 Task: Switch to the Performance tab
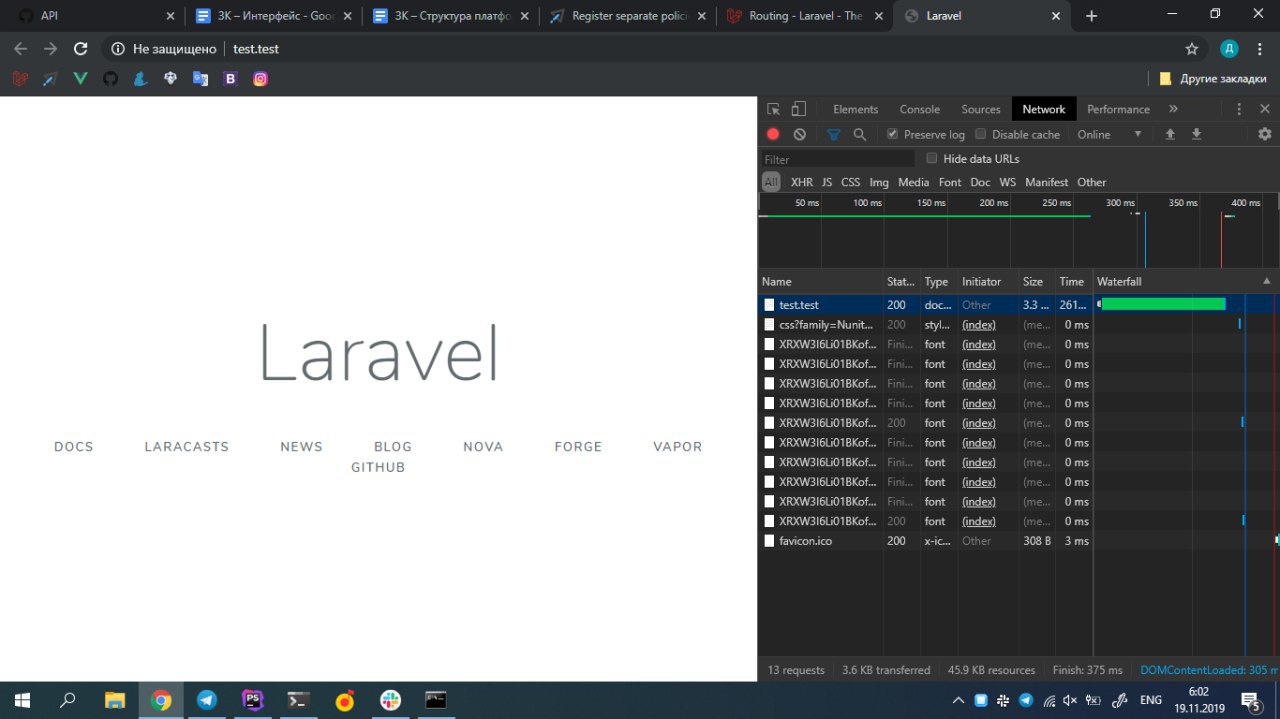click(1118, 109)
